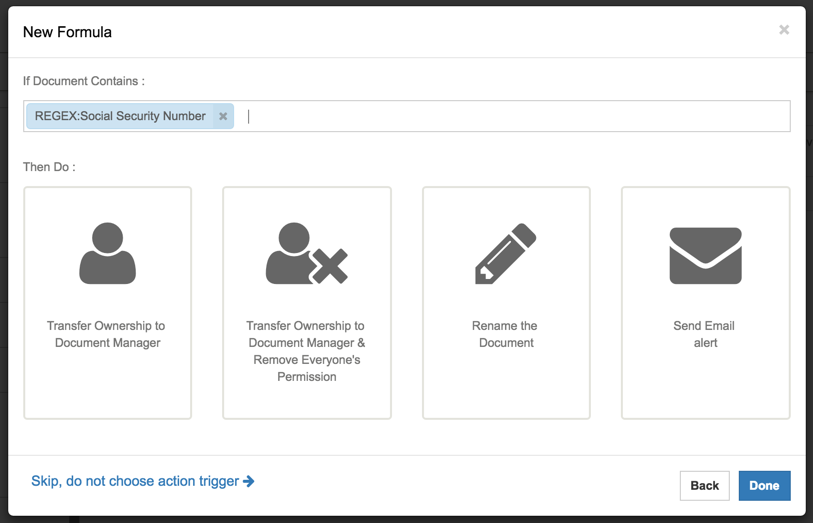Screen dimensions: 813x523
Task: Click 'Skip, do not choose action trigger' link
Action: click(135, 481)
